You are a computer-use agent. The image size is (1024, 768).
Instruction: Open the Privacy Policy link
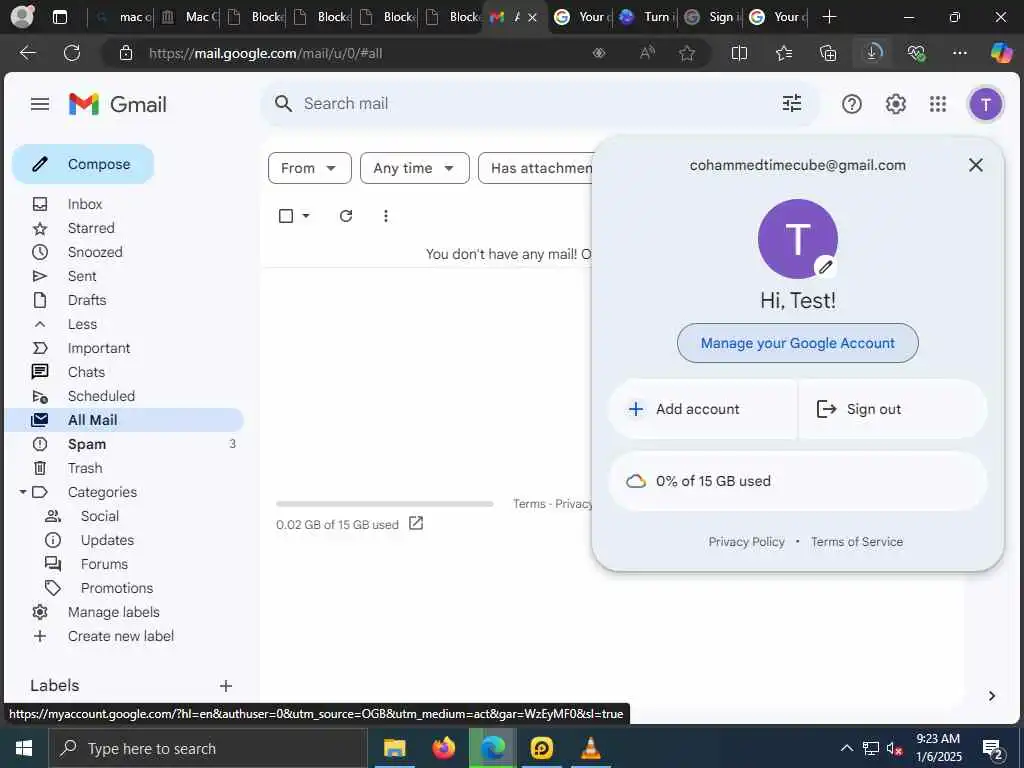pos(746,541)
